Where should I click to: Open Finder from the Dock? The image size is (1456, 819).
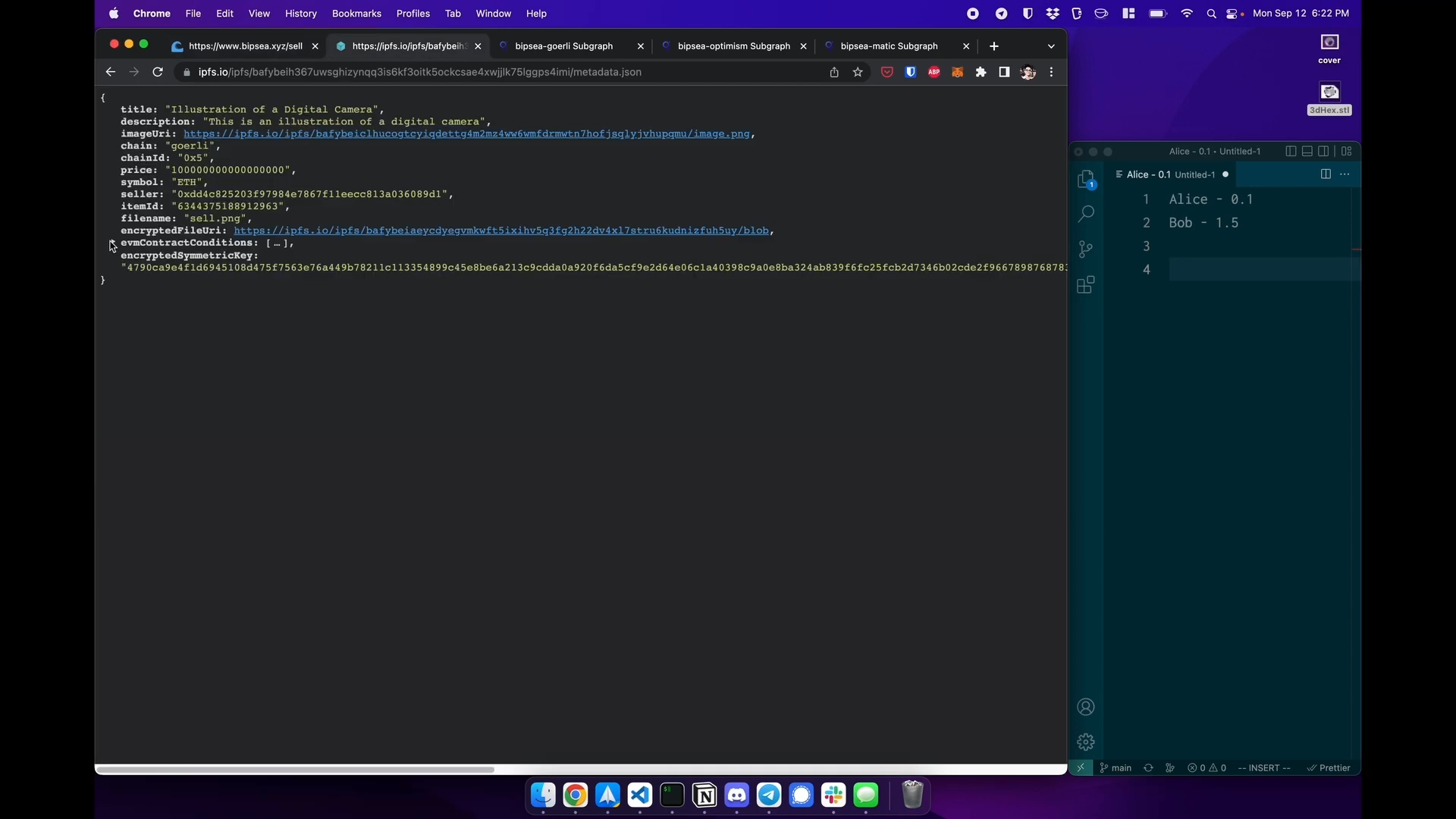(543, 795)
